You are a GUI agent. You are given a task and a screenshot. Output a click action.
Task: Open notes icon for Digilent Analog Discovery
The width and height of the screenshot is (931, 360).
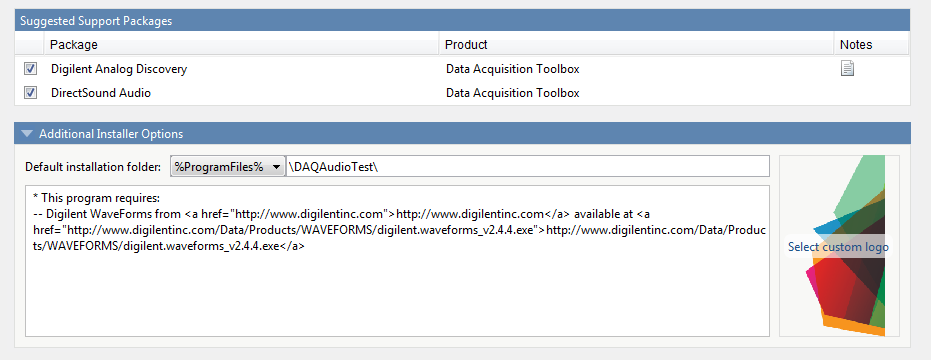click(x=847, y=69)
